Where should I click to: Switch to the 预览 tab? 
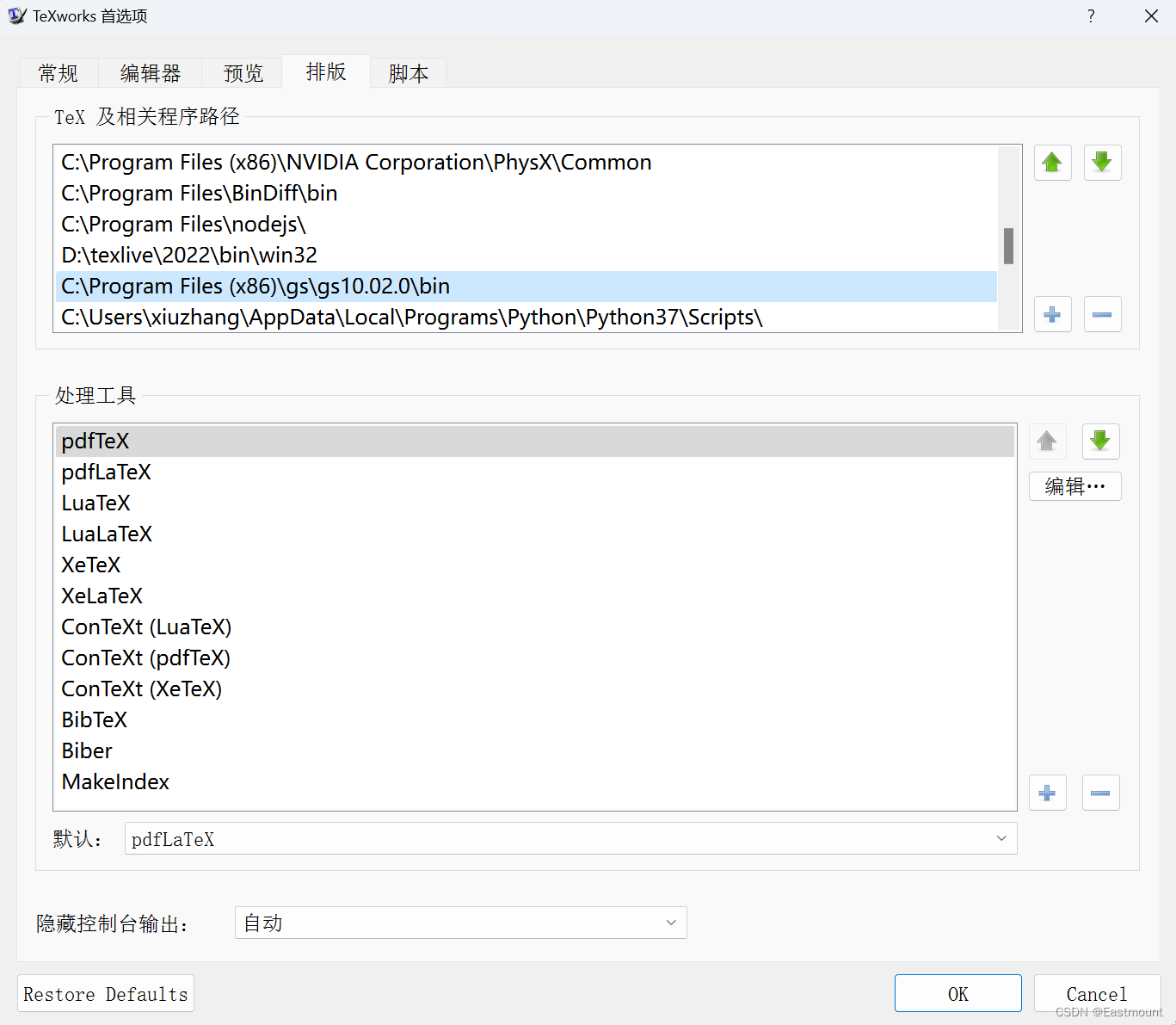(x=243, y=73)
